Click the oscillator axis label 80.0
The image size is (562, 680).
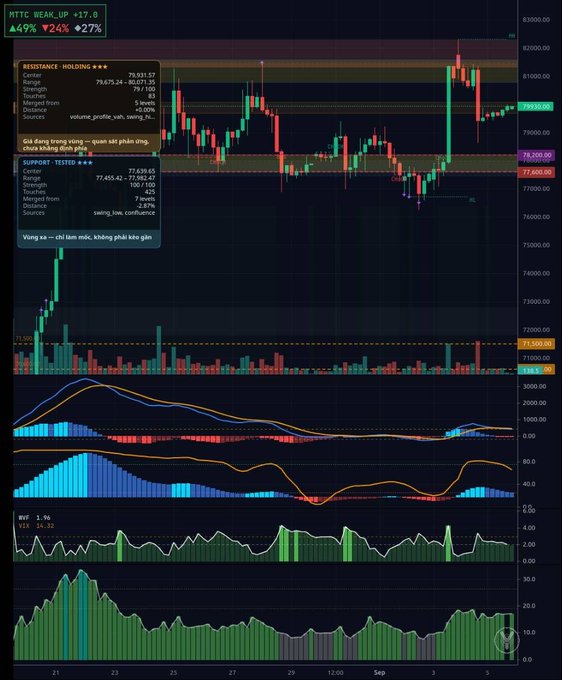pyautogui.click(x=529, y=462)
